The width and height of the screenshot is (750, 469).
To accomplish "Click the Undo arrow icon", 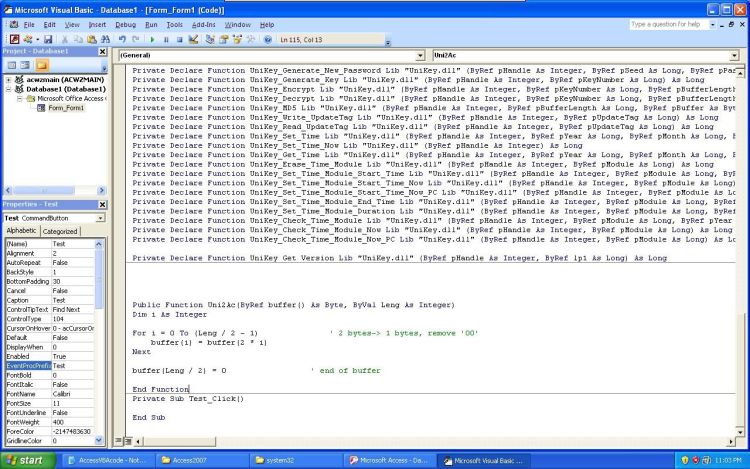I will click(x=122, y=39).
